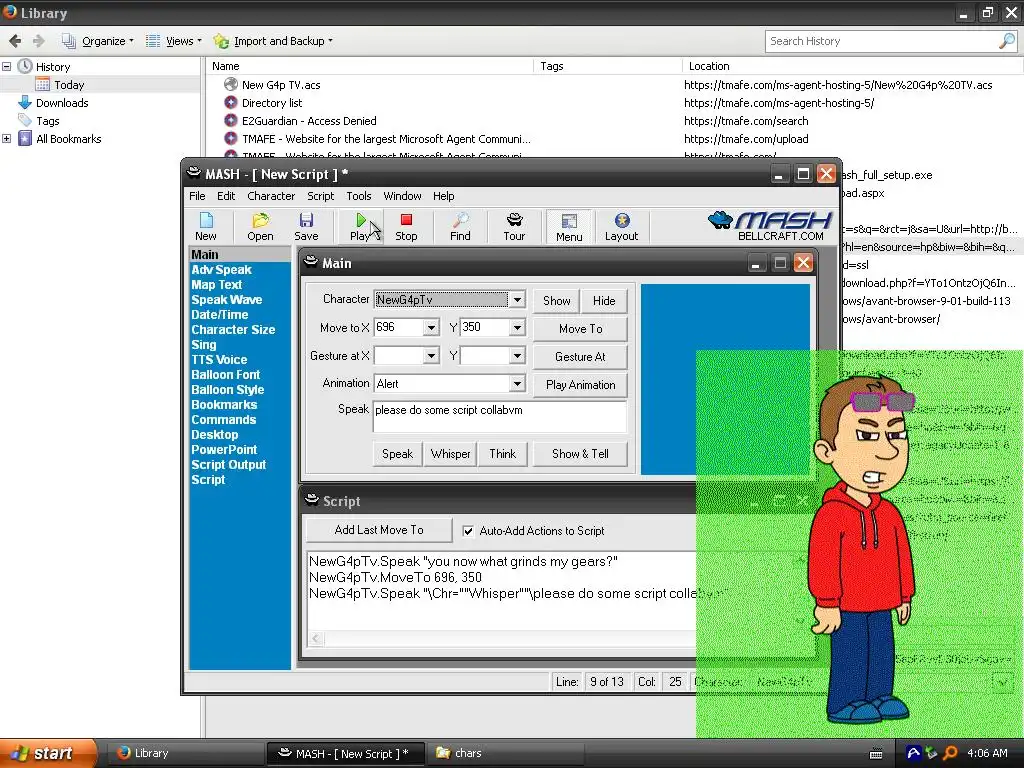Select Adv Speak in the MASH sidebar

221,270
